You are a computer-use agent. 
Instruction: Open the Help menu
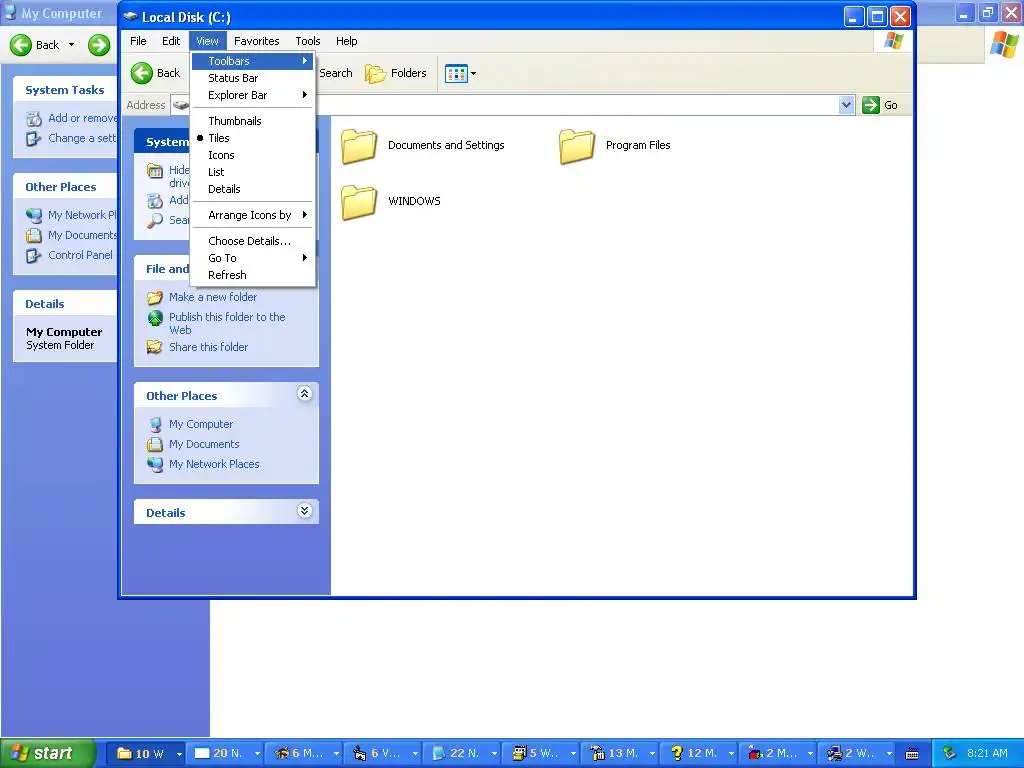click(x=347, y=40)
